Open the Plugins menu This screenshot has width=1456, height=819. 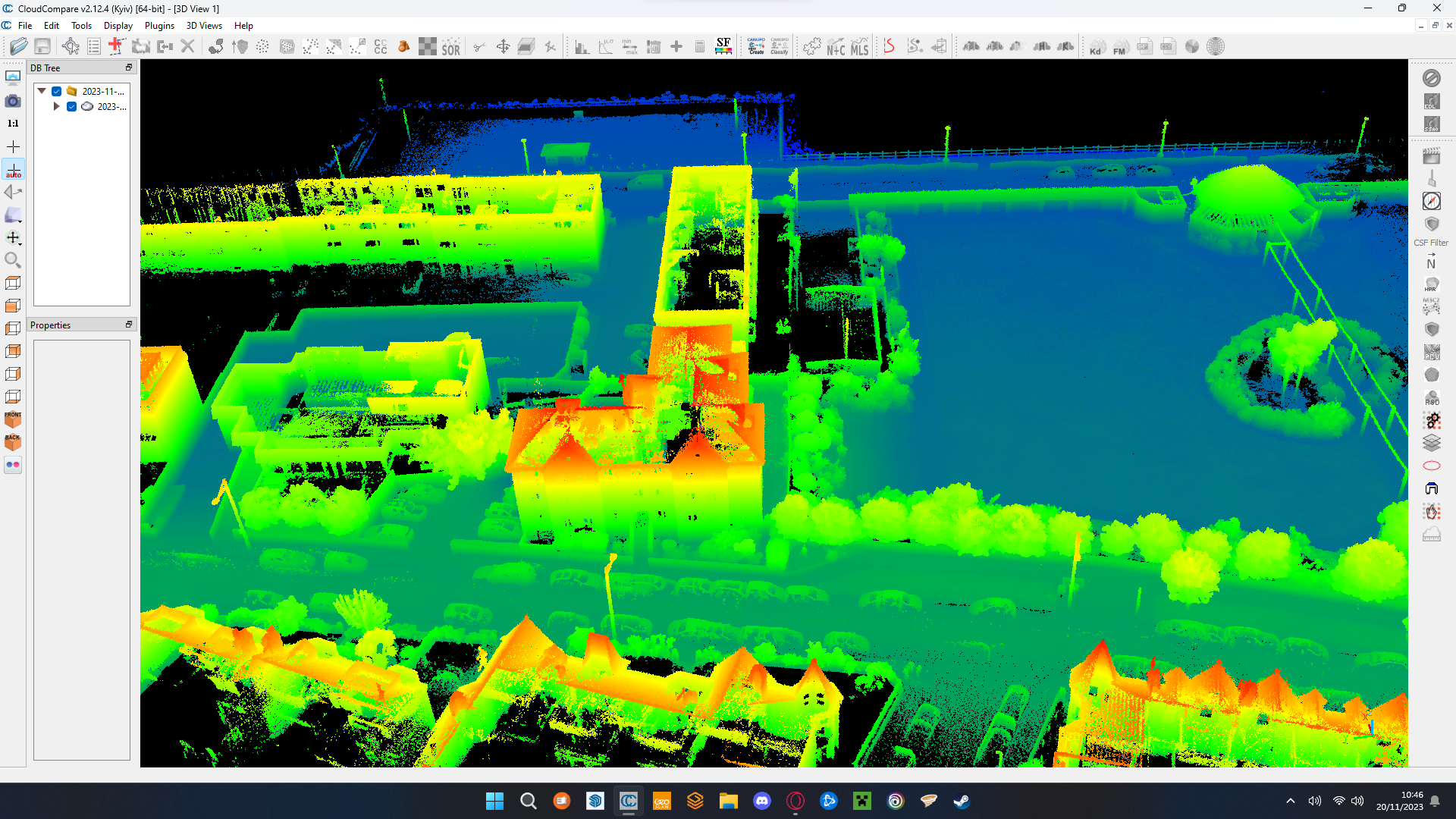coord(159,26)
